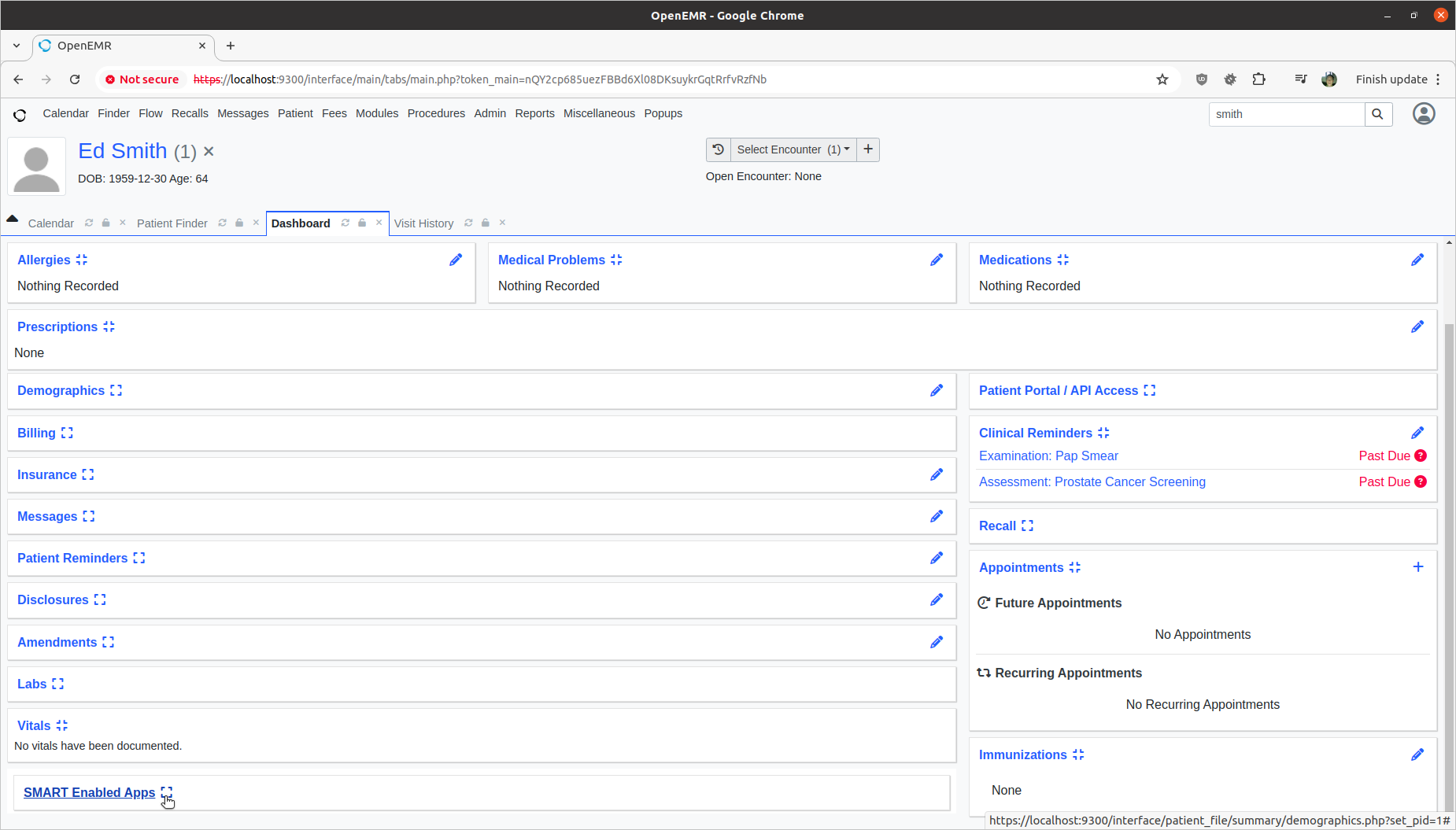Open encounter history clock icon
The width and height of the screenshot is (1456, 830).
pyautogui.click(x=718, y=149)
